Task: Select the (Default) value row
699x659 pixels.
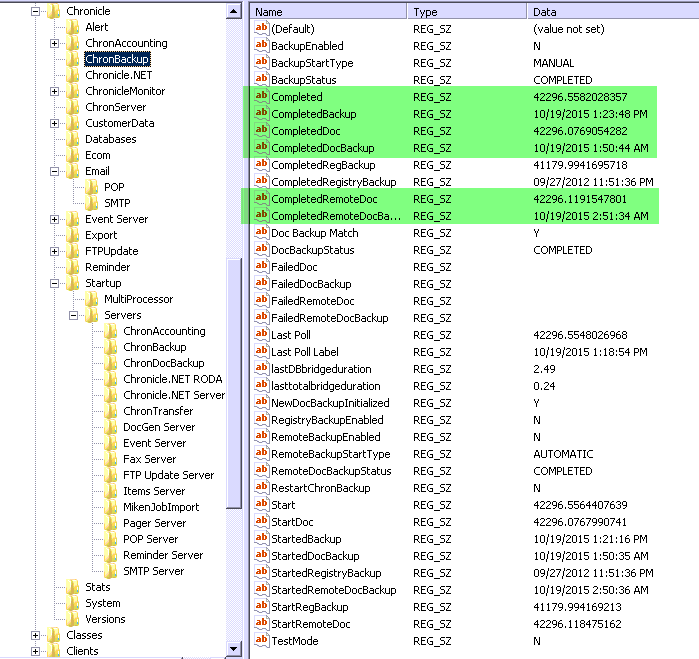Action: point(292,29)
